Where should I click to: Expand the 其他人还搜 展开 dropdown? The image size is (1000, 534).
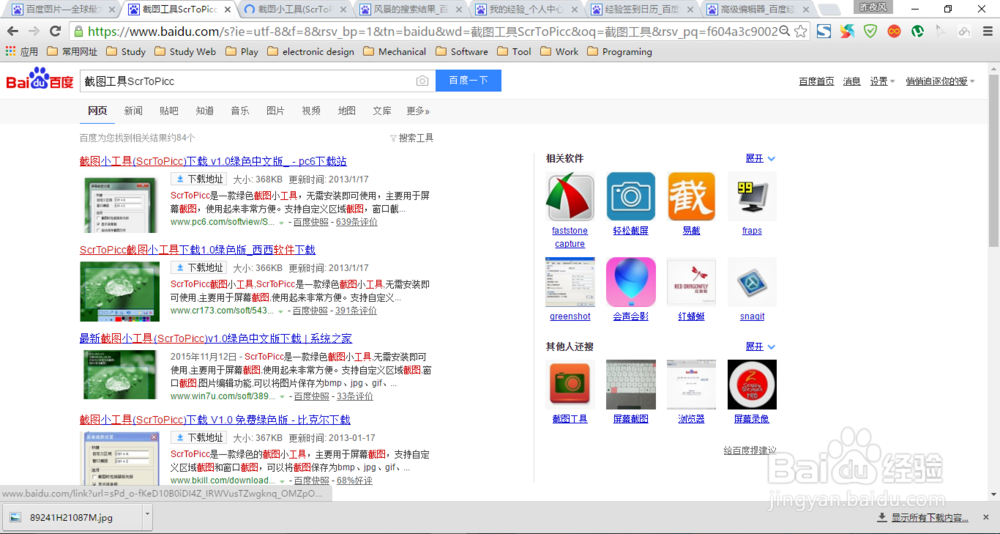(760, 346)
